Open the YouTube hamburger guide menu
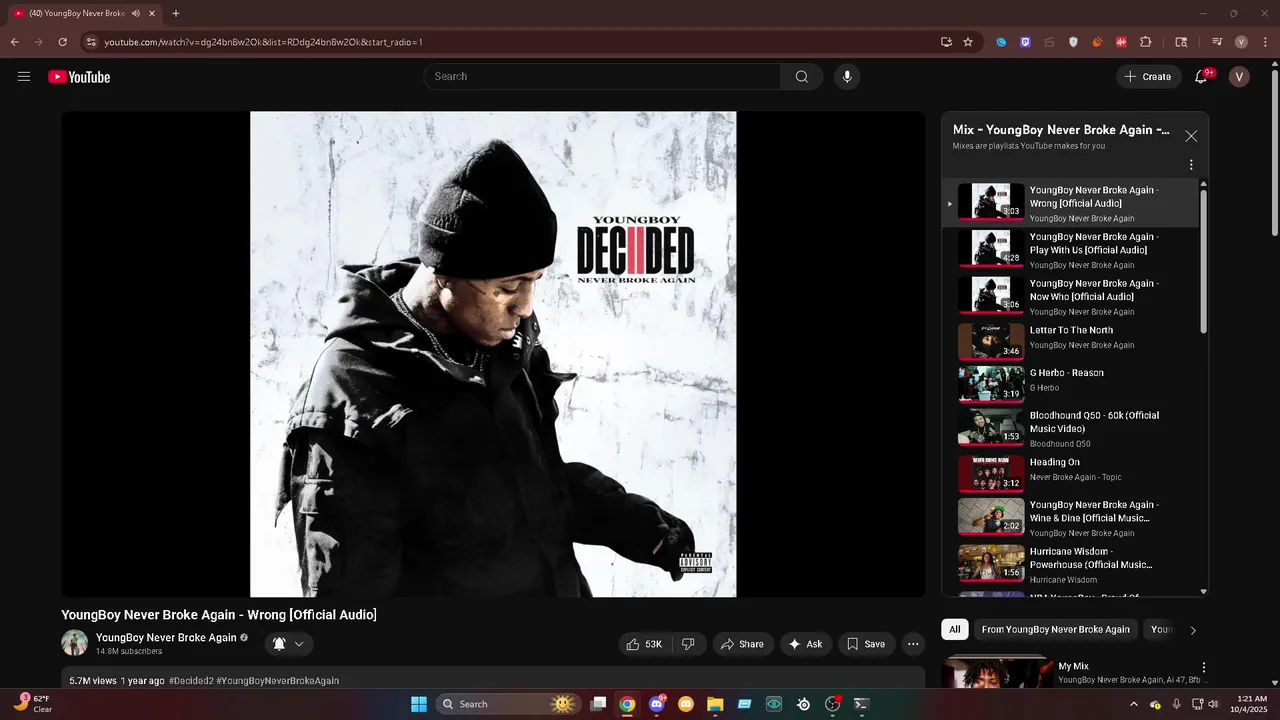 24,77
